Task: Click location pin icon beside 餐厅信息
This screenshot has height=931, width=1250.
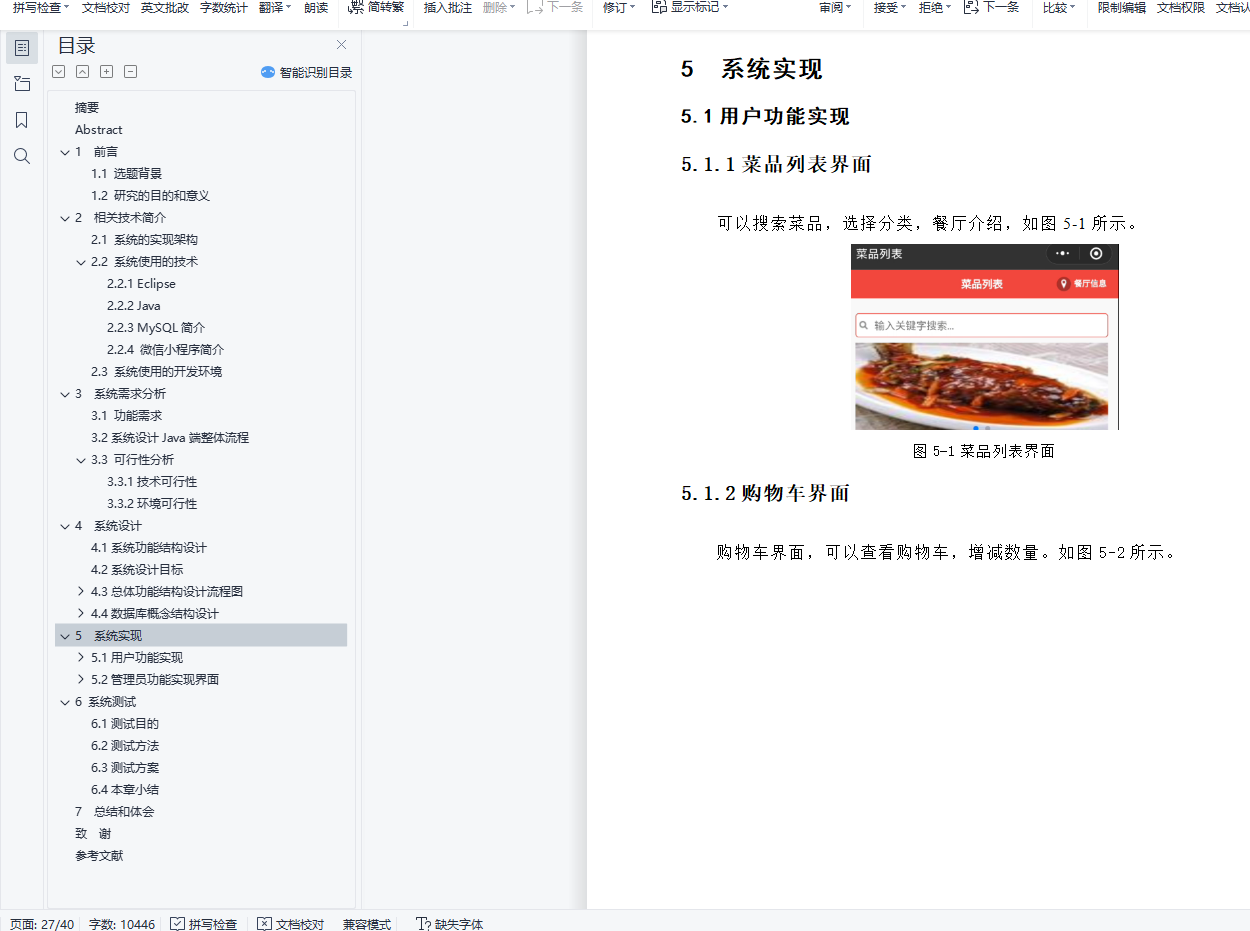Action: pyautogui.click(x=1063, y=284)
